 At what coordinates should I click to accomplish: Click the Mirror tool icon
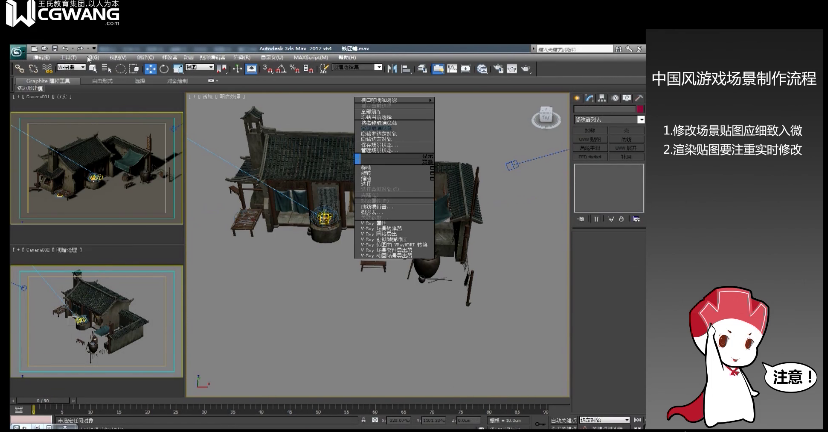[x=393, y=69]
